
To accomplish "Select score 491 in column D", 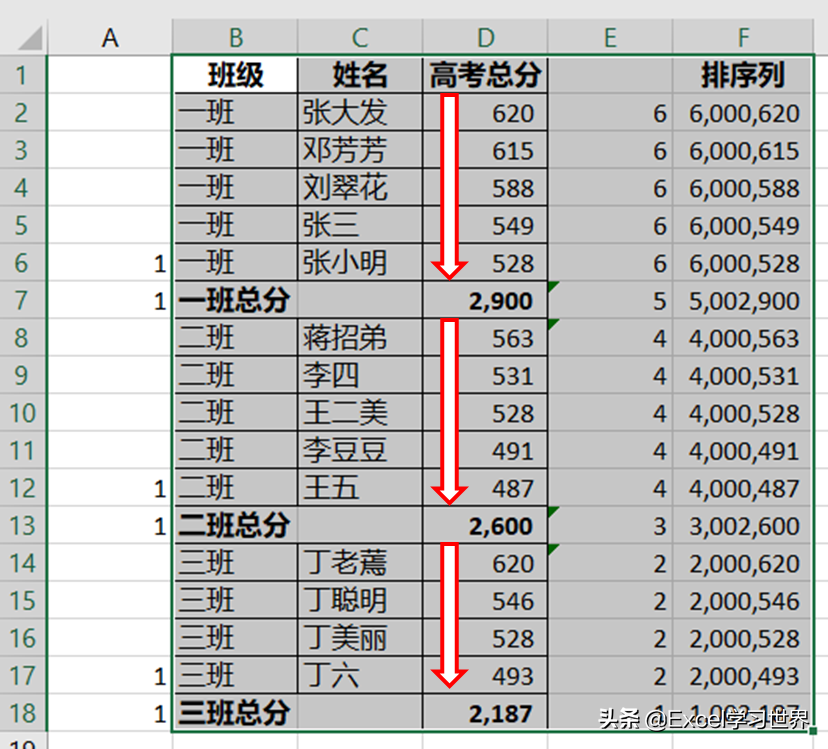I will click(x=485, y=450).
